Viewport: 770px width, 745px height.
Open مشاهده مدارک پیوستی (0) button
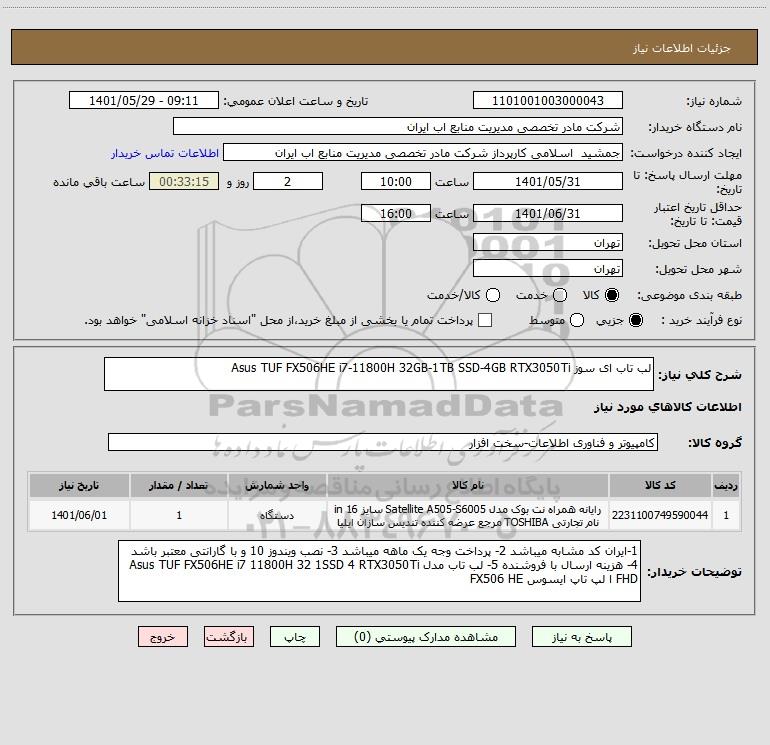click(426, 637)
